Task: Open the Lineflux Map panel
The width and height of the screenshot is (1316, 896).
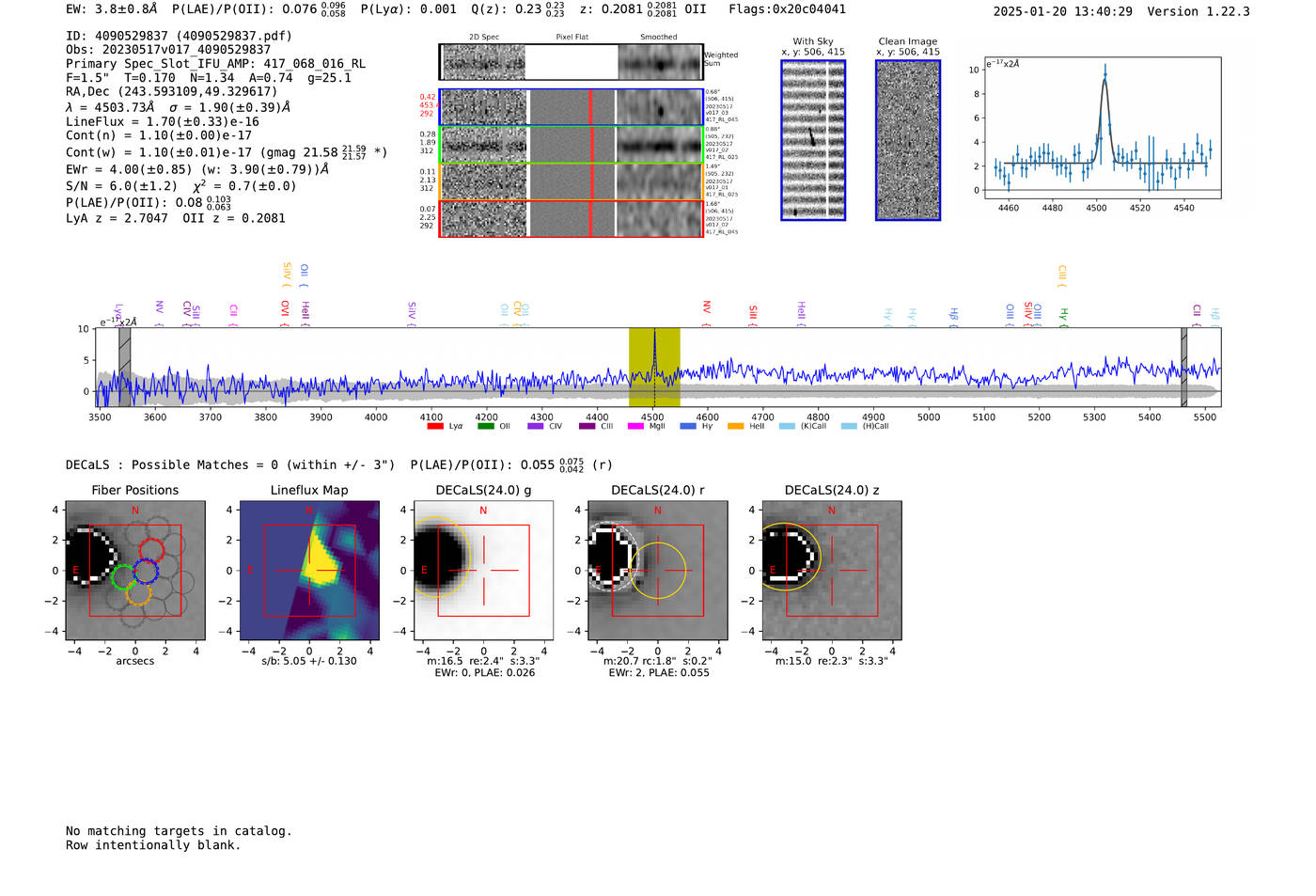Action: (309, 571)
